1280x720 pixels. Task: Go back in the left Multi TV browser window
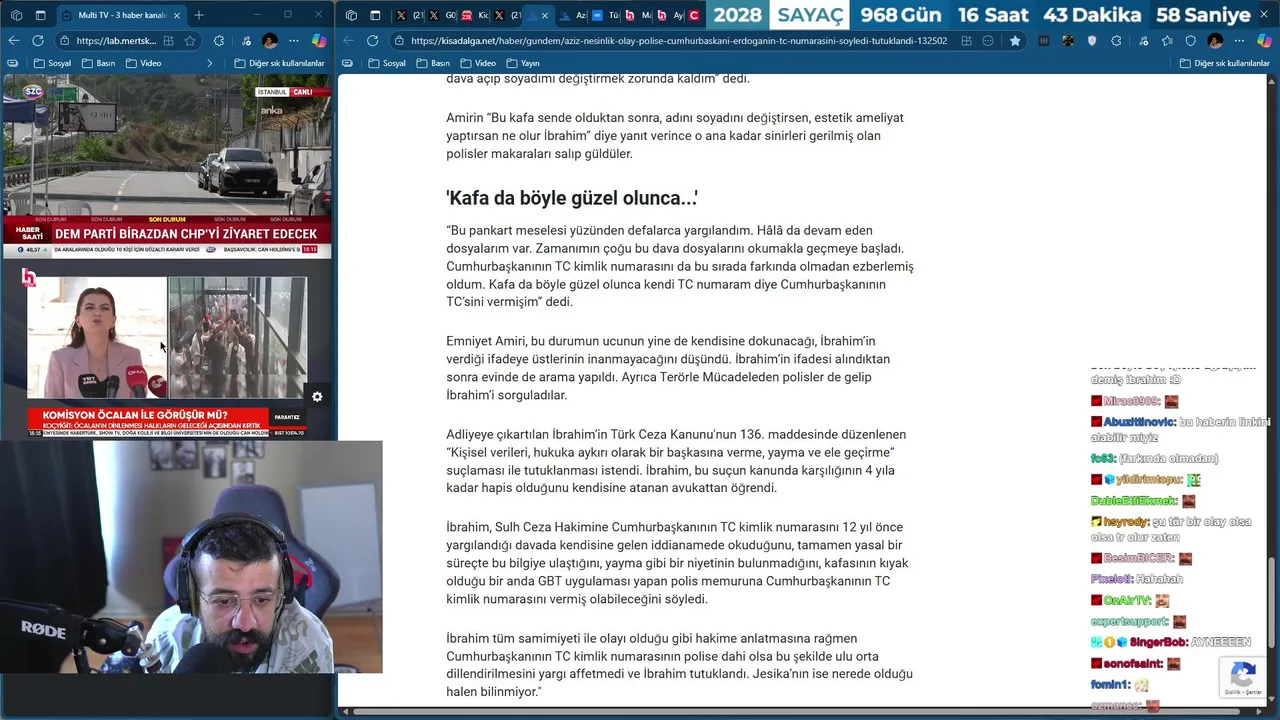click(x=14, y=41)
